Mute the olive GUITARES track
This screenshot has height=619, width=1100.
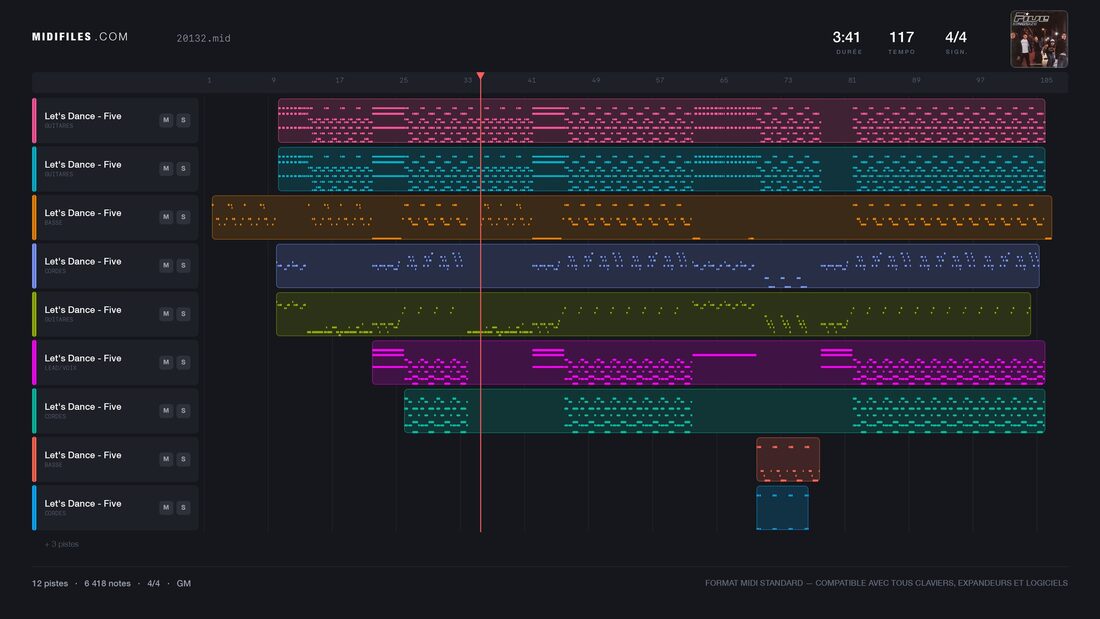tap(166, 314)
